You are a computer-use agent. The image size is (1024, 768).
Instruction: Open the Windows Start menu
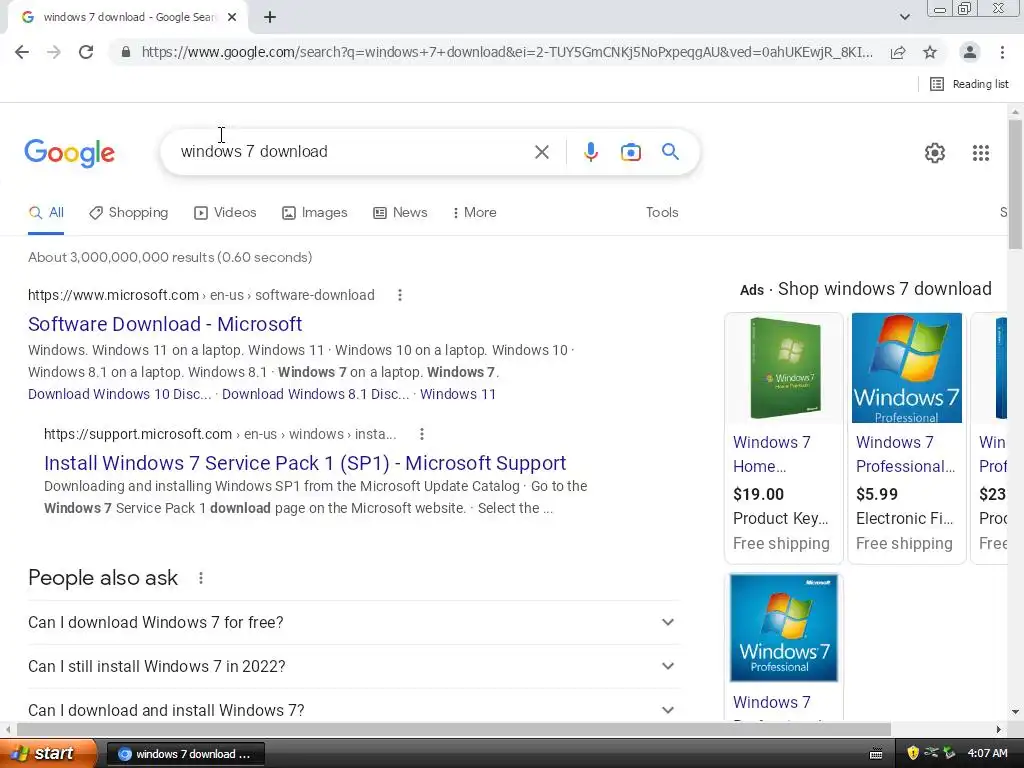click(48, 754)
